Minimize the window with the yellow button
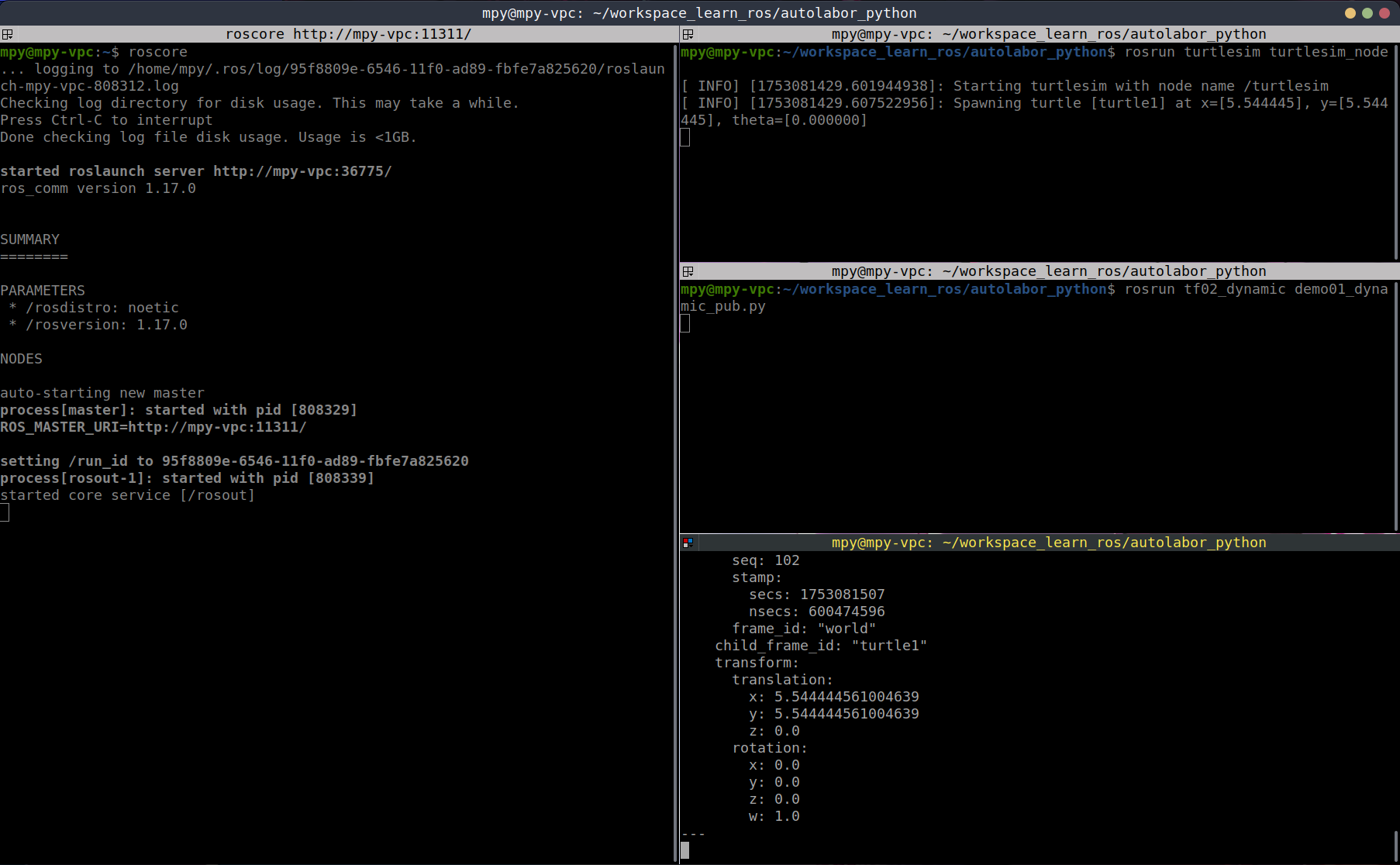This screenshot has width=1400, height=865. pos(1350,13)
